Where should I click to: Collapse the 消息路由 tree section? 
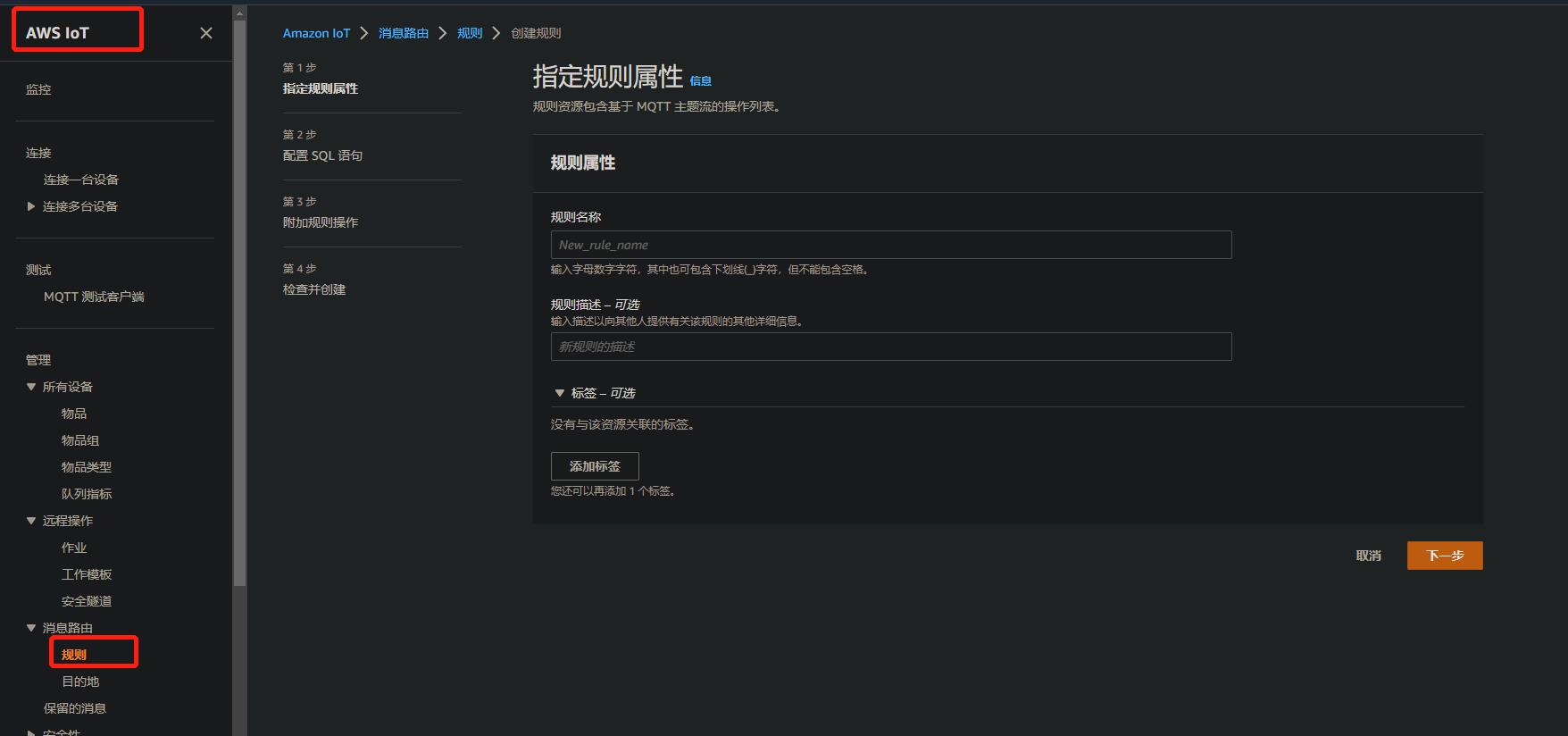[31, 628]
